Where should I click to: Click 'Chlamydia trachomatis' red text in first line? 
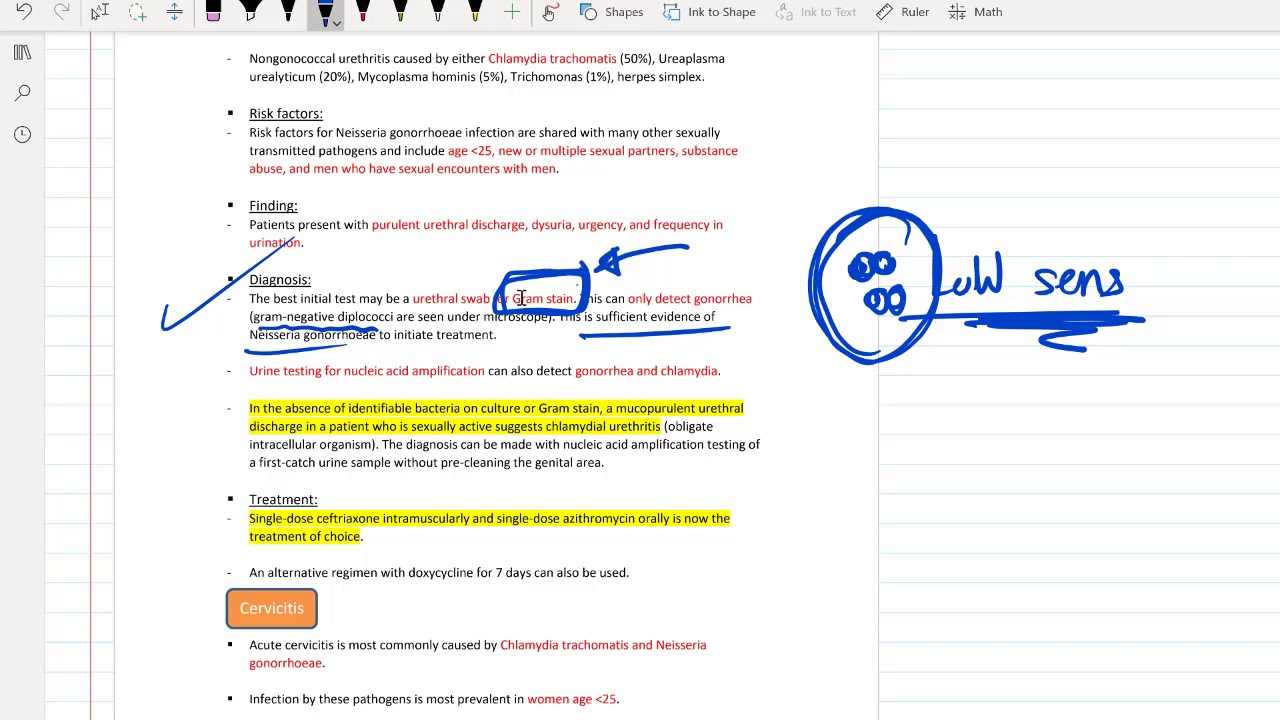pos(552,59)
